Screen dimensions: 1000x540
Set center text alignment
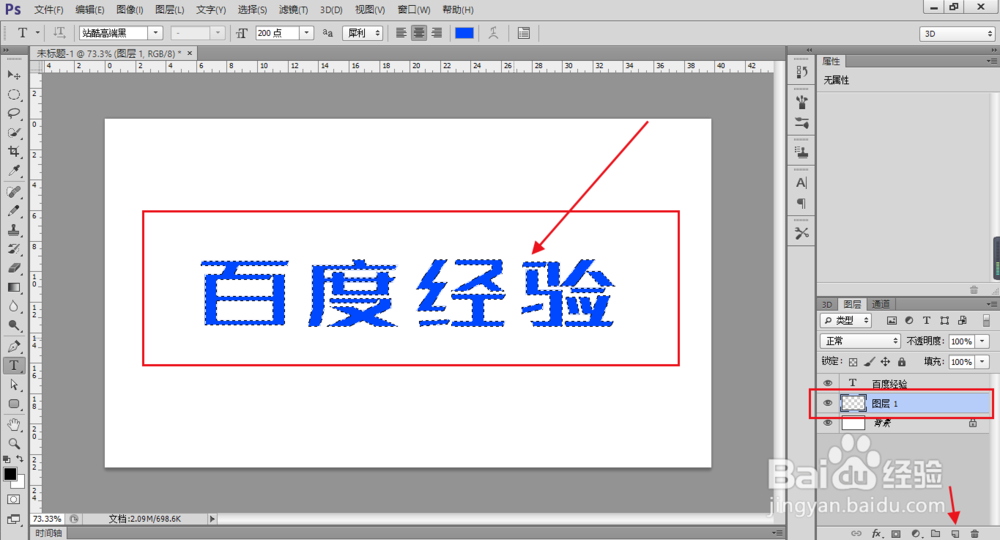click(419, 33)
